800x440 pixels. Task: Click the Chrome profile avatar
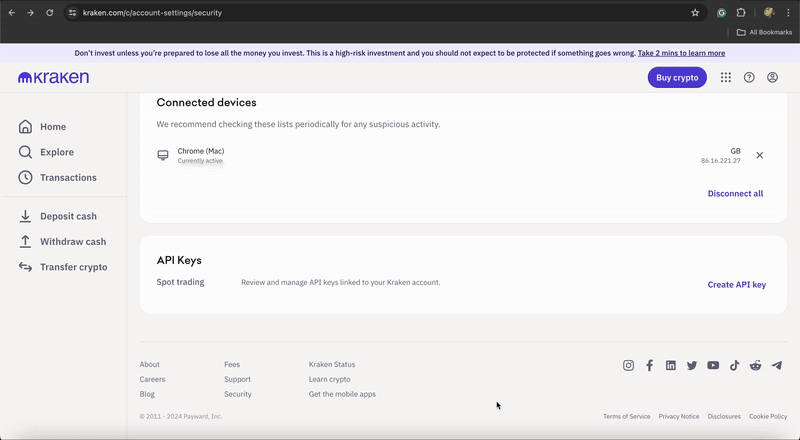(x=769, y=13)
